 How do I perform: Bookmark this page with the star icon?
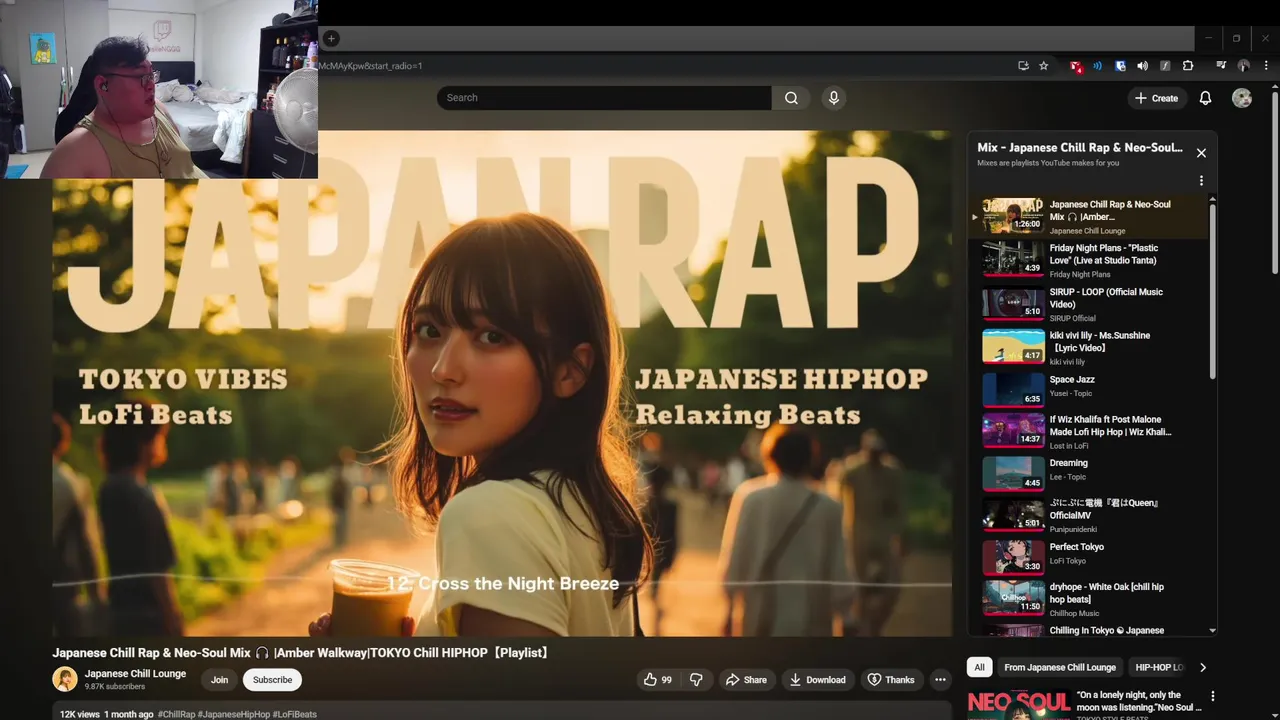pyautogui.click(x=1044, y=66)
